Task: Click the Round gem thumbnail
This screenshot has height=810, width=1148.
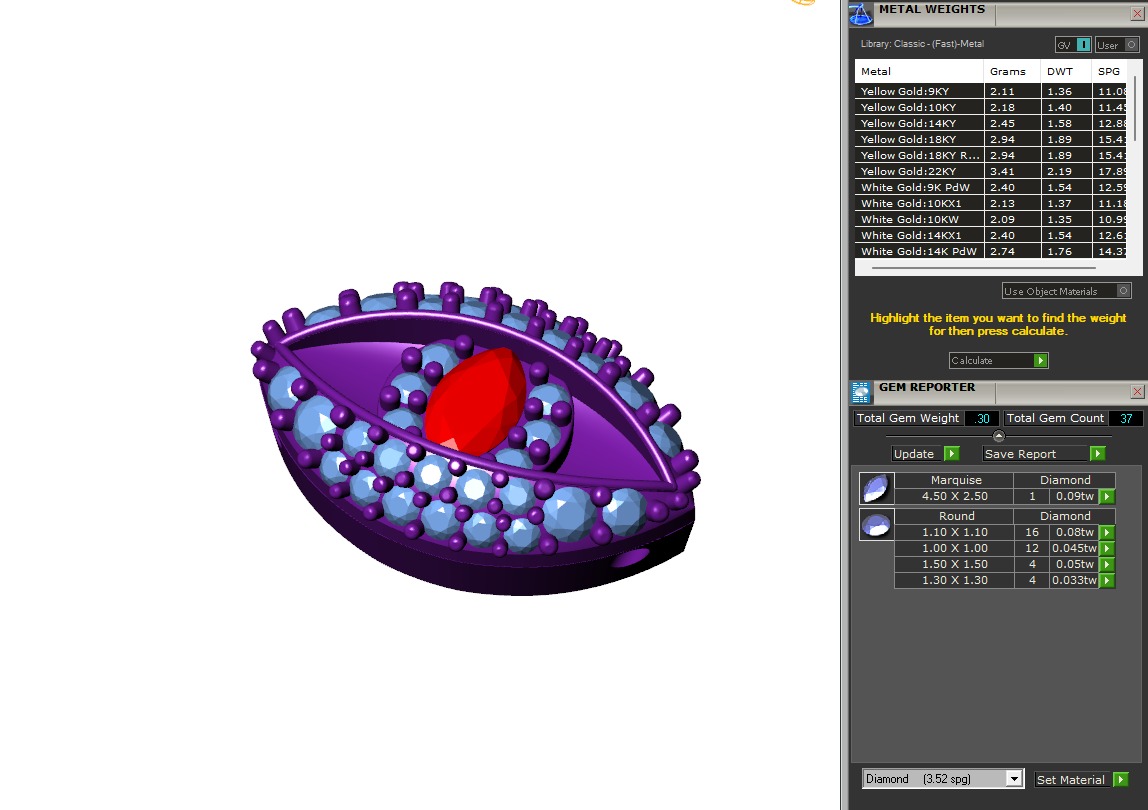Action: (876, 524)
